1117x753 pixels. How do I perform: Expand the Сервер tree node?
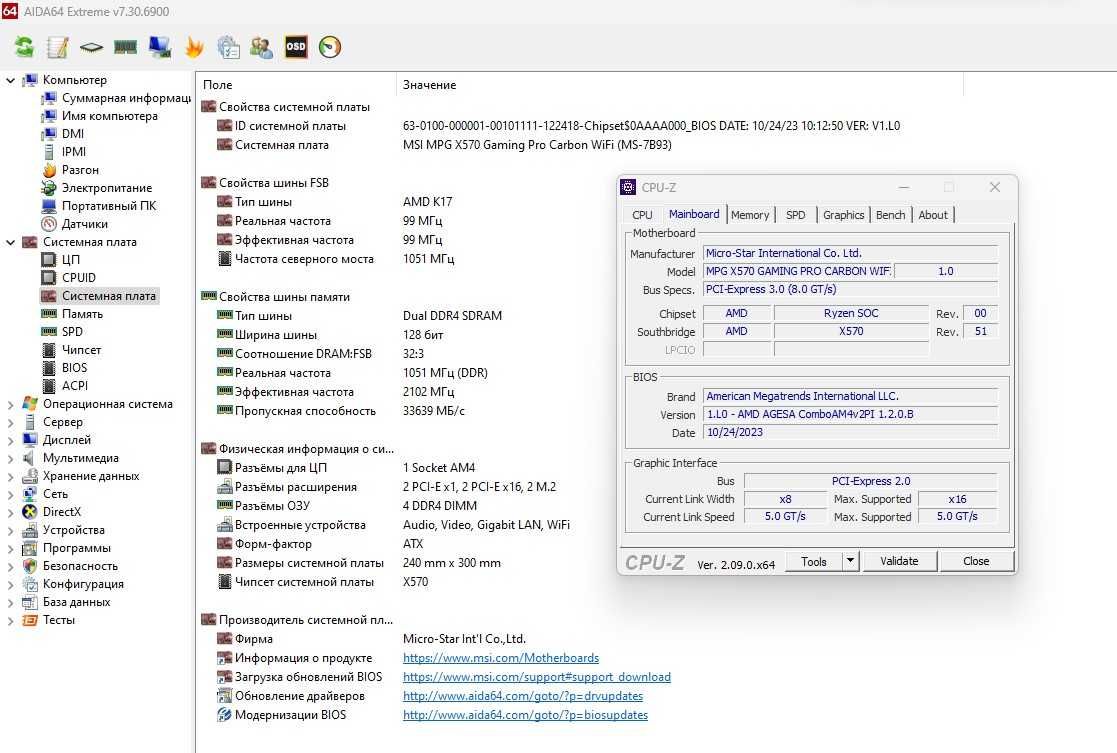(10, 422)
